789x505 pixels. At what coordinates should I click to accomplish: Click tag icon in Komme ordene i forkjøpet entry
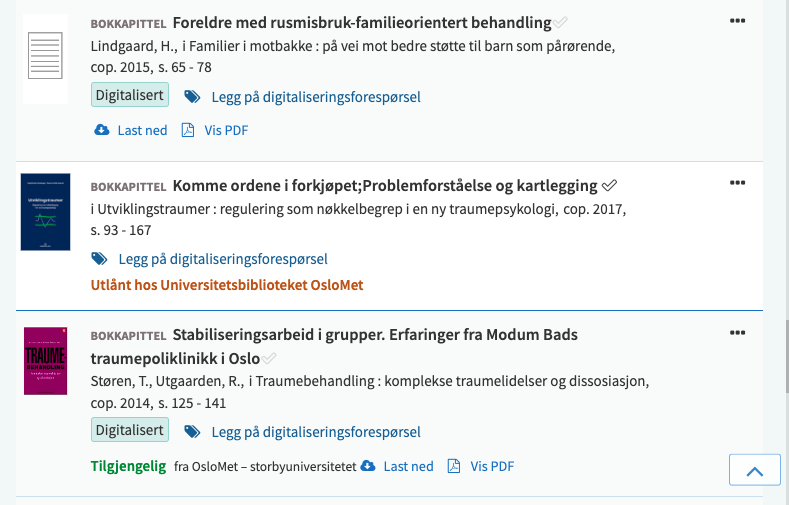point(99,259)
